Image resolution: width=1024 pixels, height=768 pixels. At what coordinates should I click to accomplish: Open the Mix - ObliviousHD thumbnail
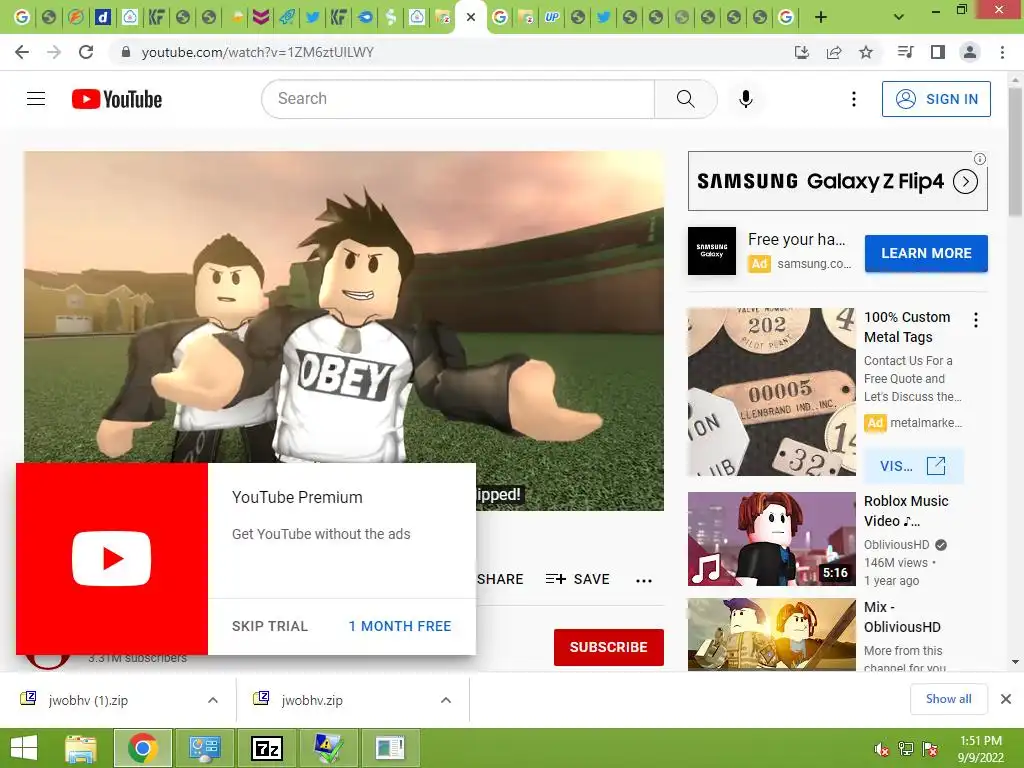pos(771,635)
